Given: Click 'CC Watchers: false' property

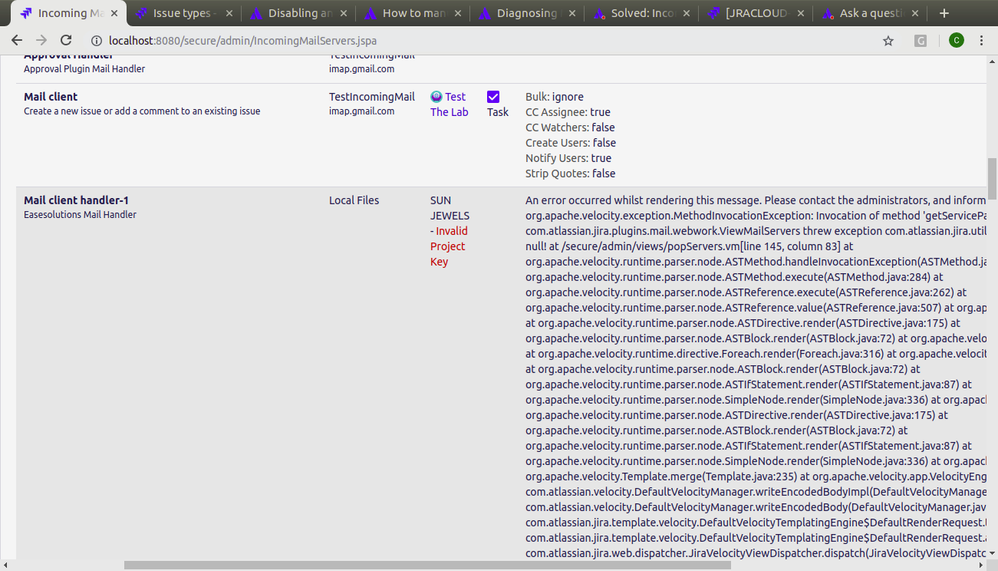Looking at the screenshot, I should (570, 127).
